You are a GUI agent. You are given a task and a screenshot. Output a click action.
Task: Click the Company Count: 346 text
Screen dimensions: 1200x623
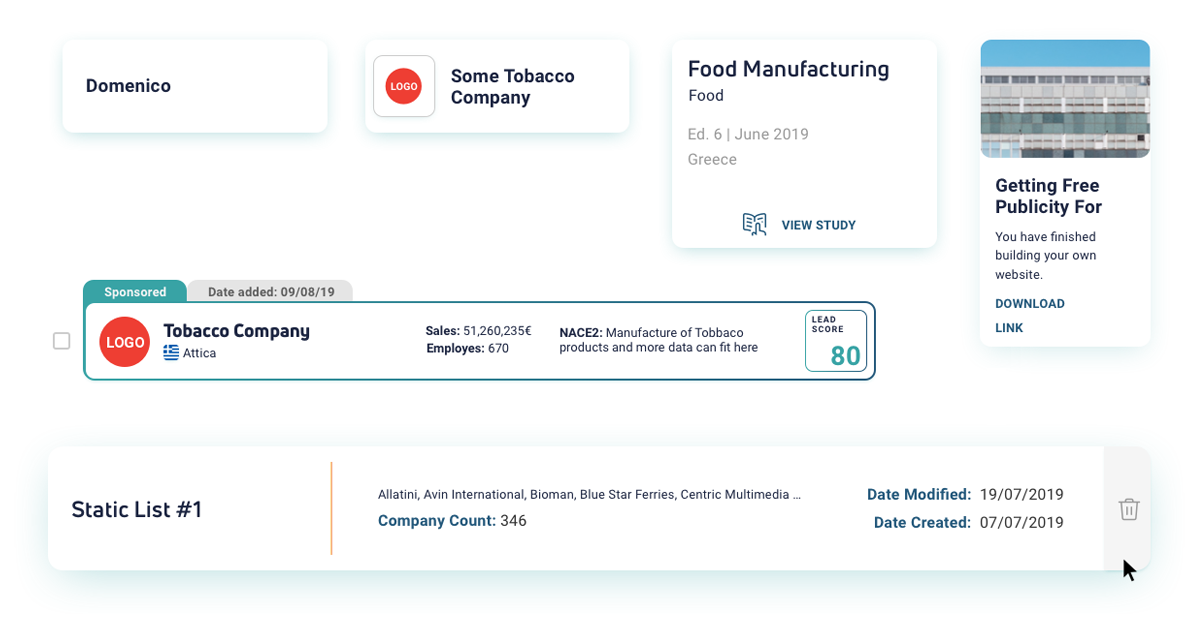(x=451, y=520)
